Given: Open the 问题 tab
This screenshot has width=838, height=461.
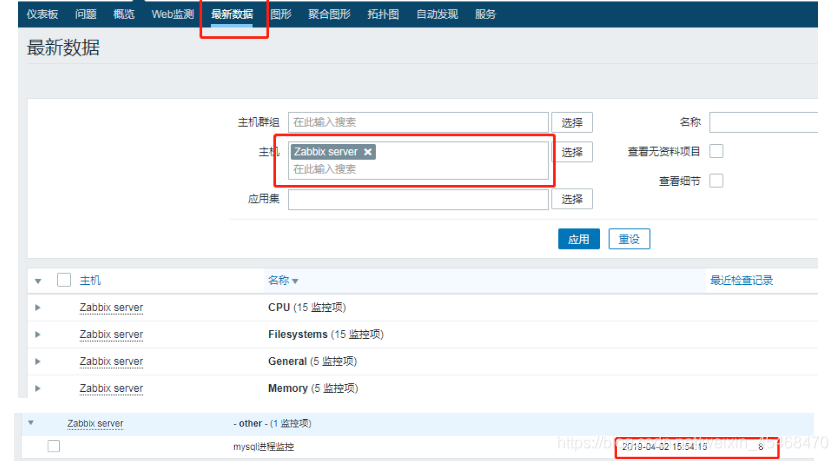Looking at the screenshot, I should pos(86,14).
